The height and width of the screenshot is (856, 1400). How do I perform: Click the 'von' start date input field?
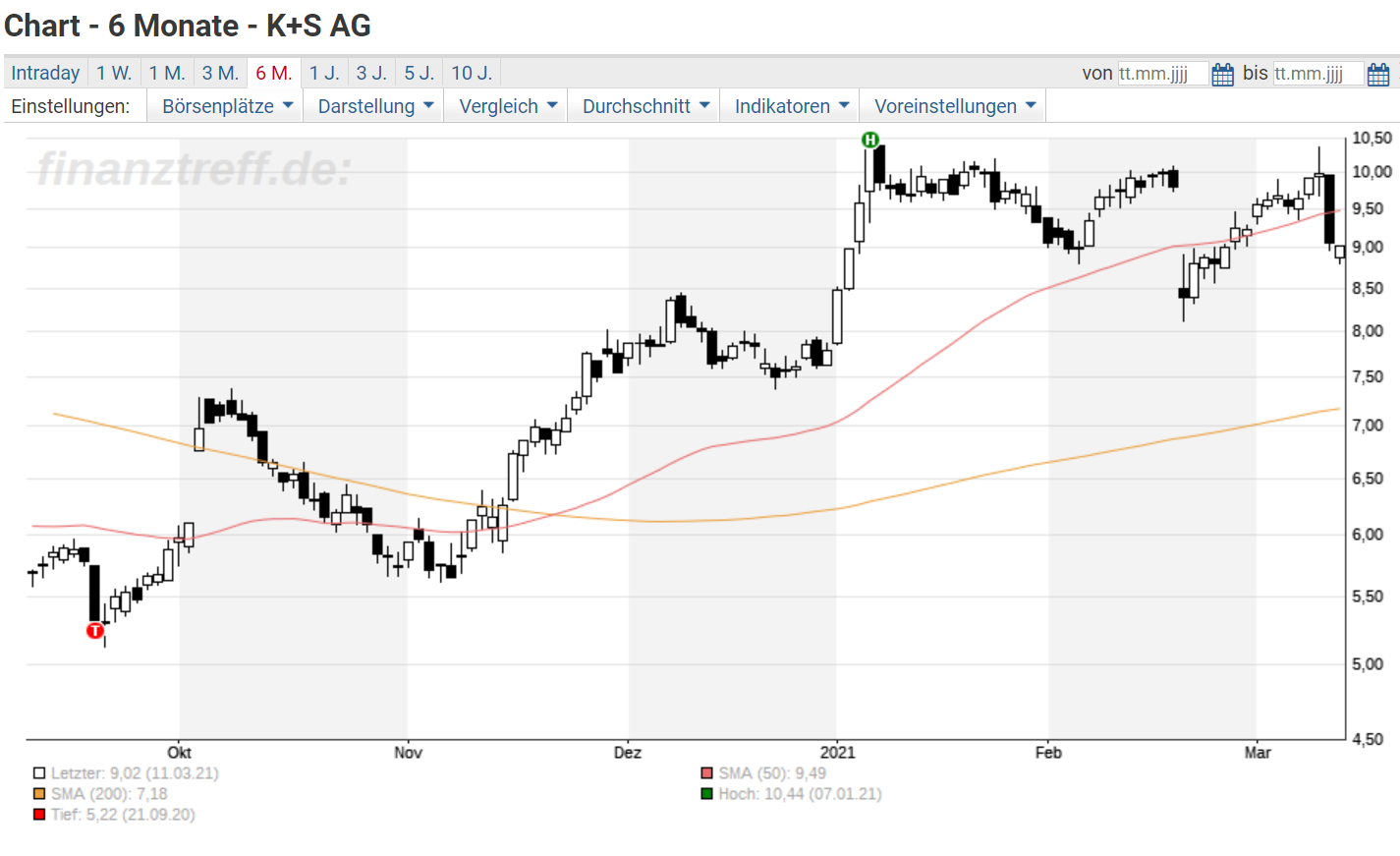click(1162, 74)
